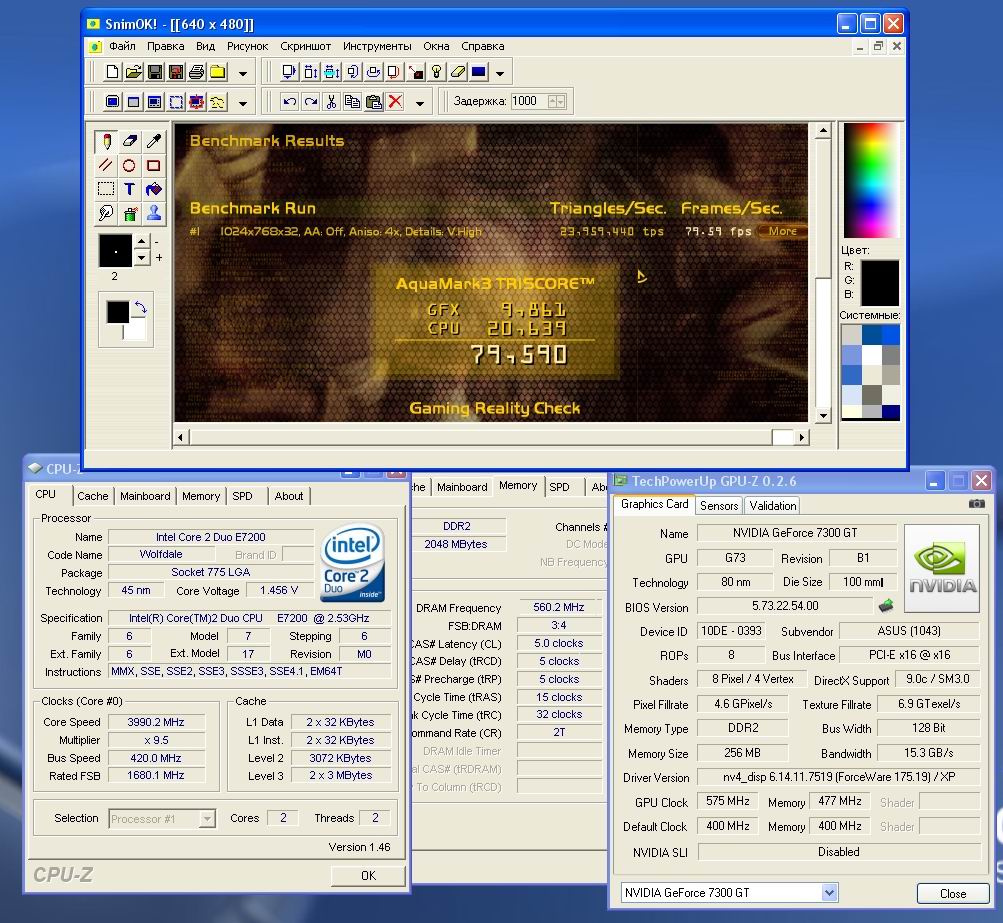Switch to the Sensors tab in GPU-Z
This screenshot has width=1003, height=923.
719,505
